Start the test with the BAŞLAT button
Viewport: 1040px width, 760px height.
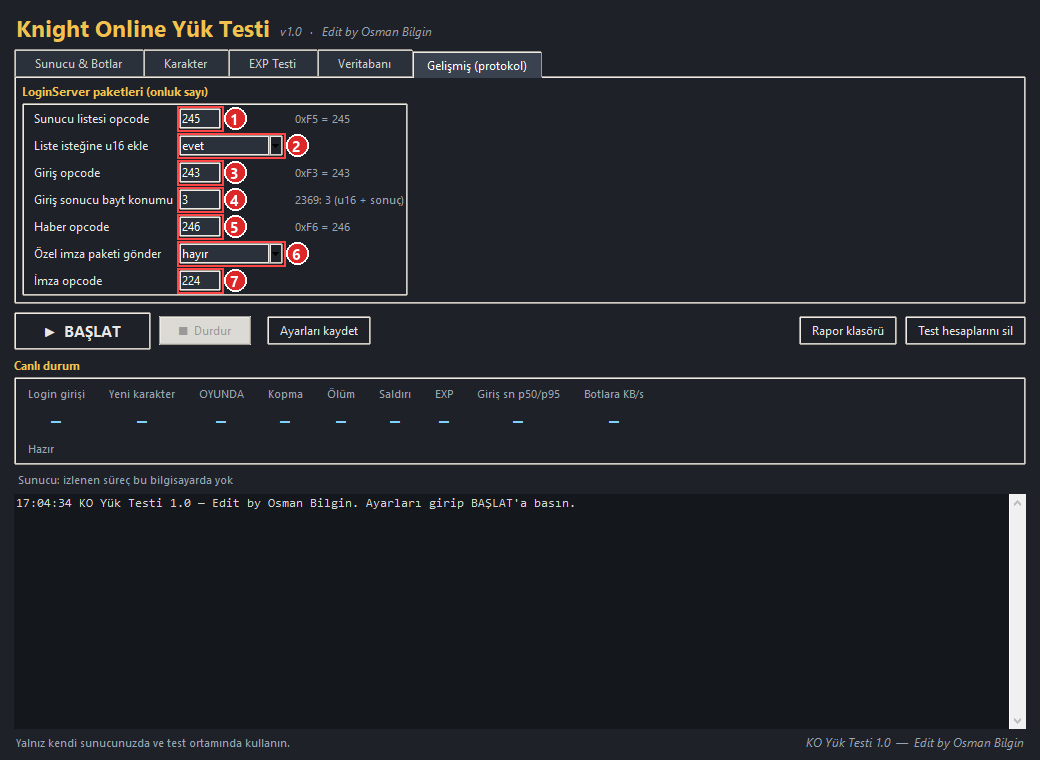82,331
